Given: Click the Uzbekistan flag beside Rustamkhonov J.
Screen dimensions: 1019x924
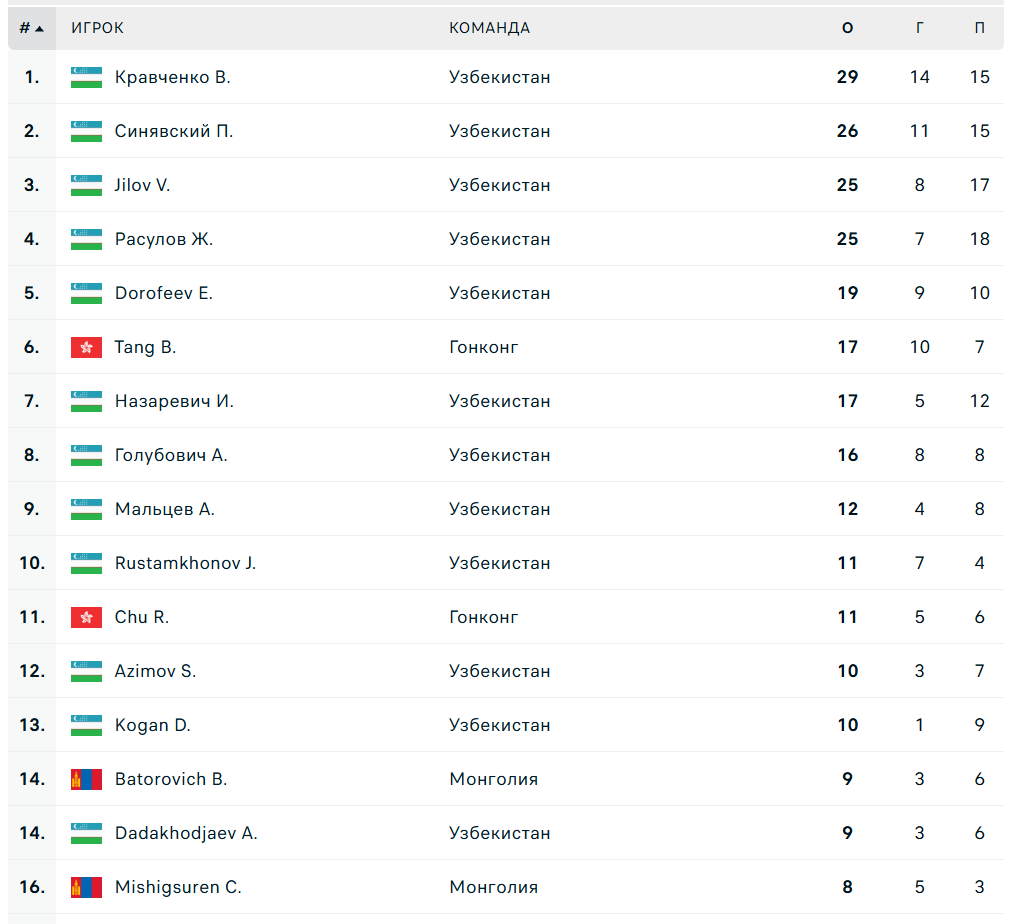Looking at the screenshot, I should click(86, 563).
